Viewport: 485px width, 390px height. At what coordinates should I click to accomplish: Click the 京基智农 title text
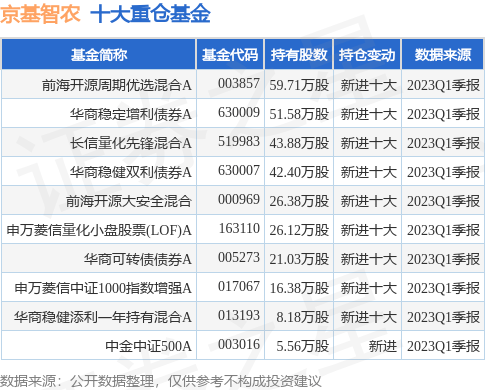tap(40, 14)
